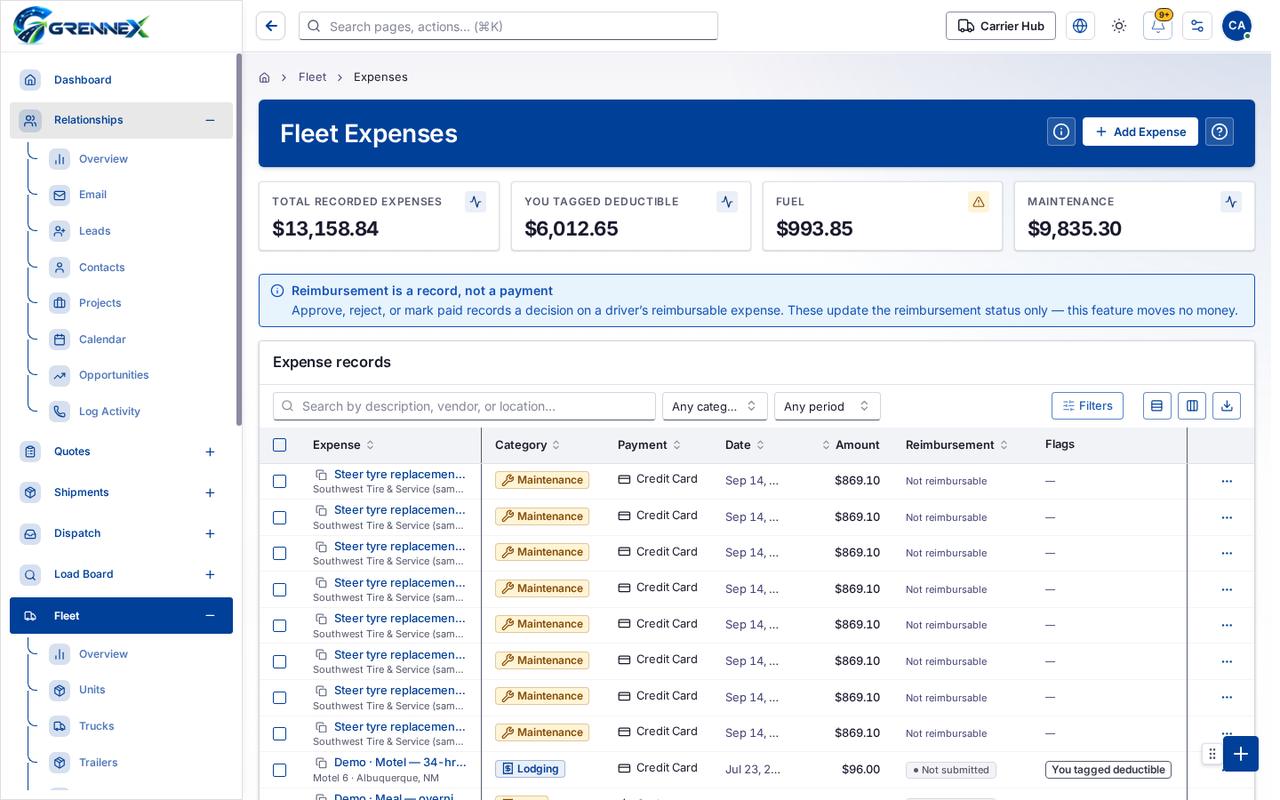The width and height of the screenshot is (1280, 800).
Task: Click the globe language icon
Action: pos(1080,26)
